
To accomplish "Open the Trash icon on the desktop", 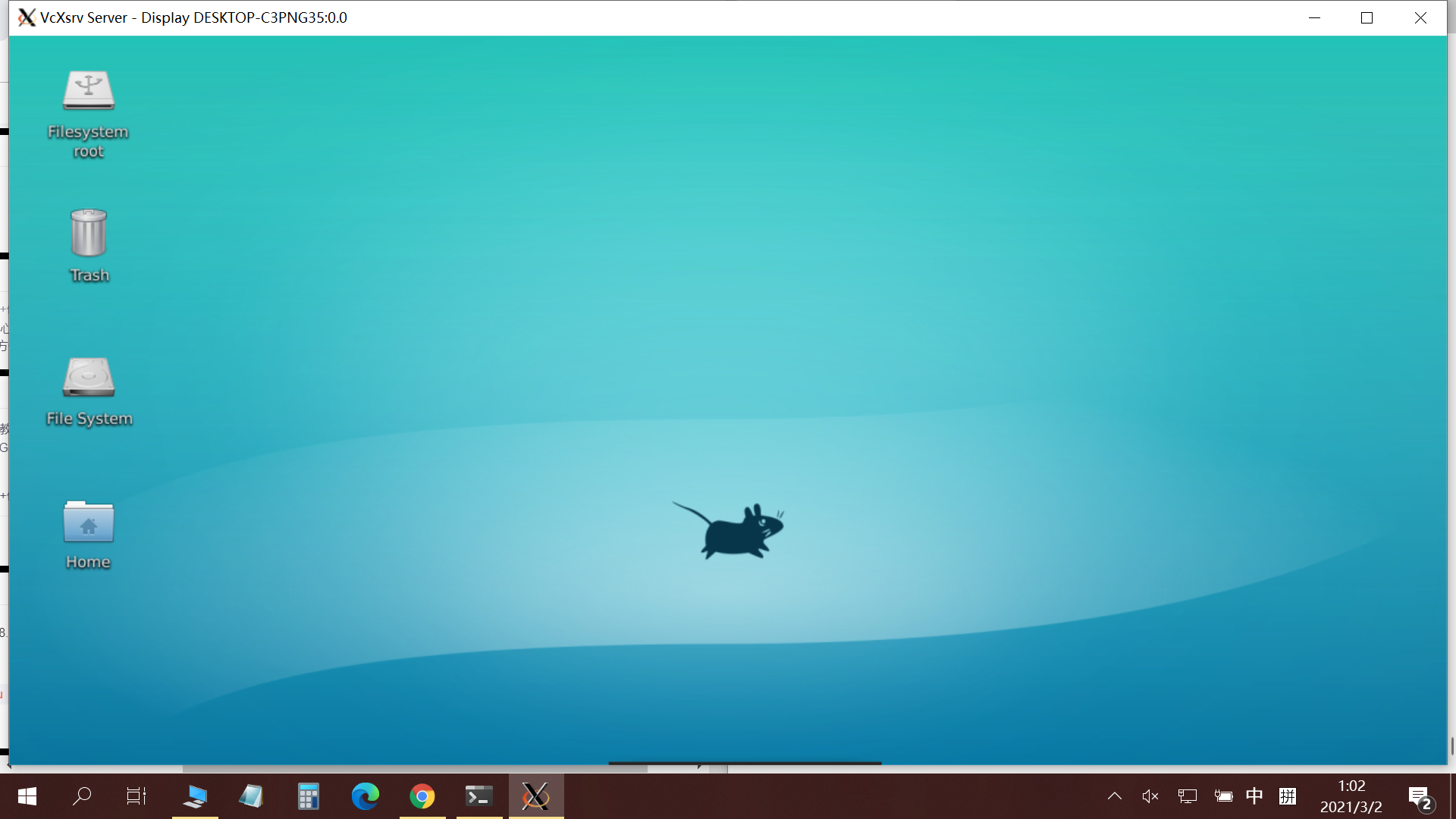I will [88, 244].
